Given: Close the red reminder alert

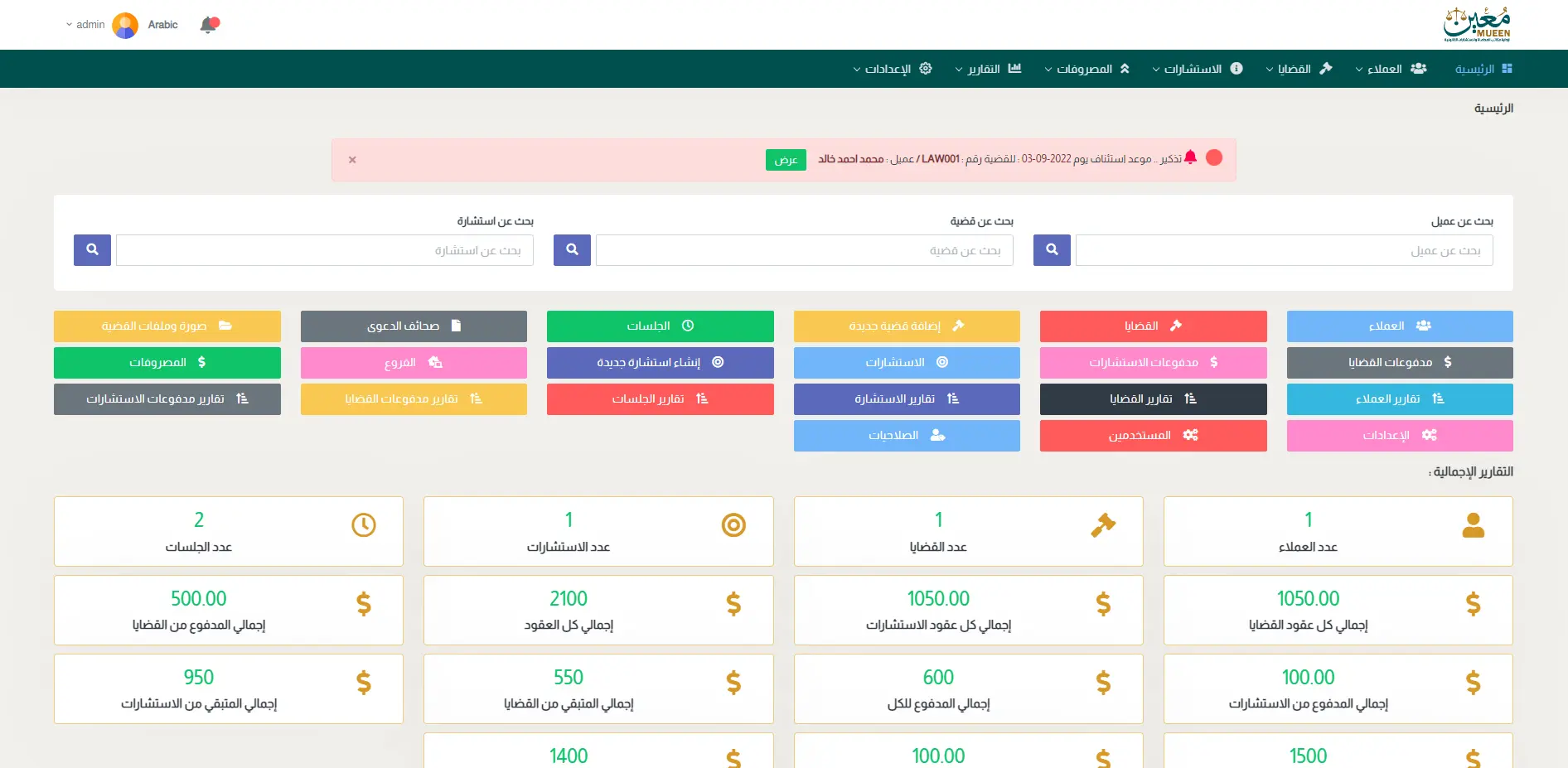Looking at the screenshot, I should [x=352, y=160].
